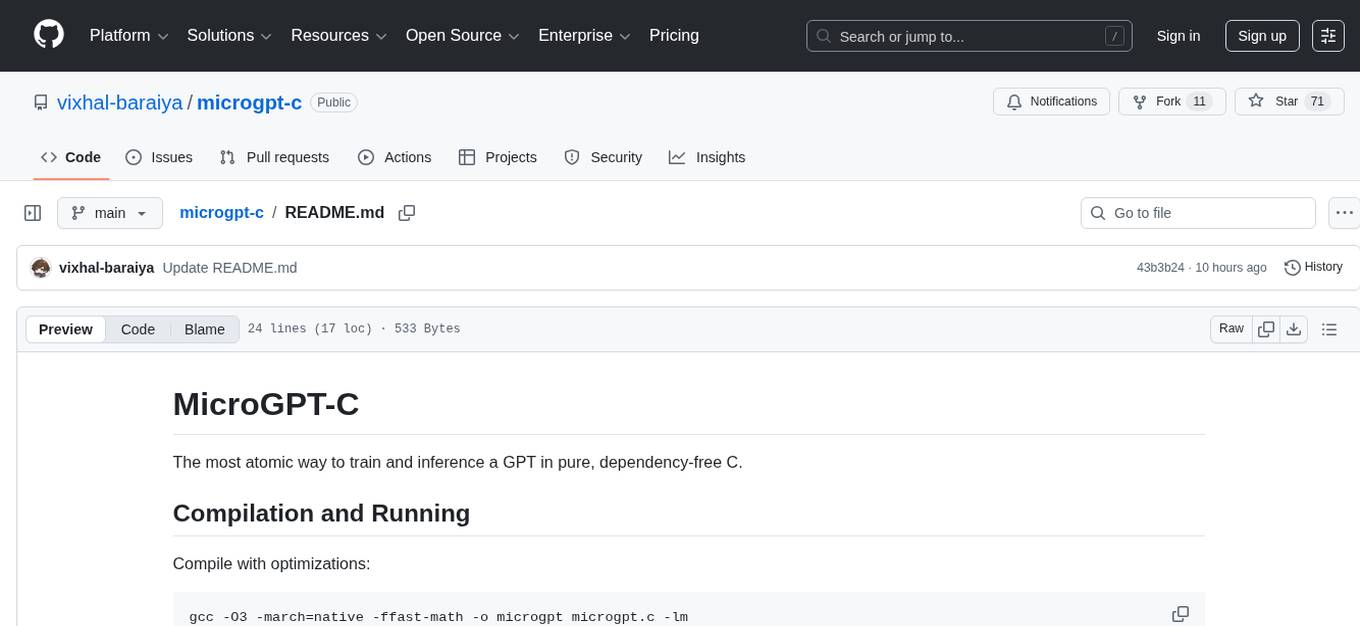1360x626 pixels.
Task: Expand the Solutions navigation menu
Action: (x=228, y=35)
